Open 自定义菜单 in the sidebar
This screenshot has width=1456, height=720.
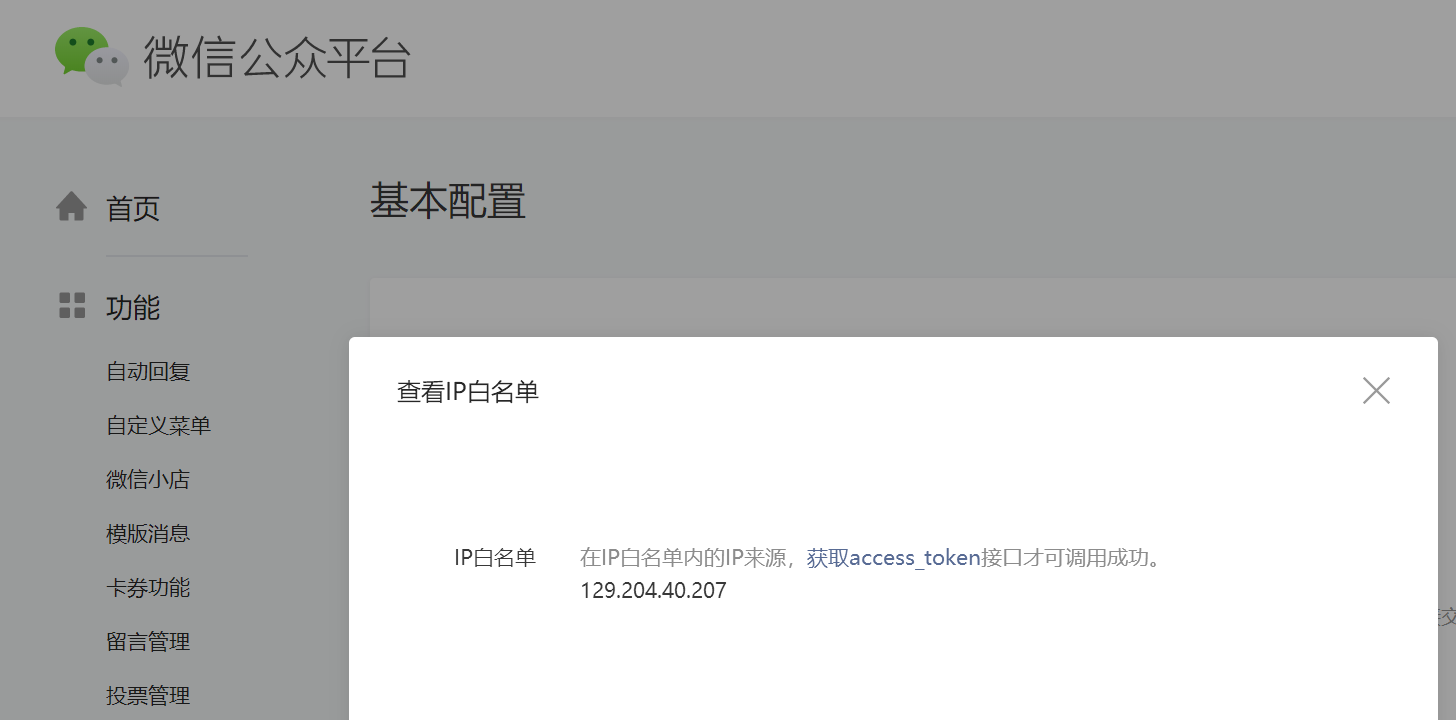(159, 426)
